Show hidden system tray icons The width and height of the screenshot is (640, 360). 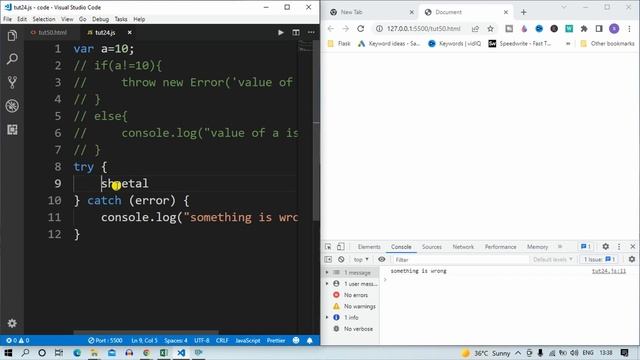pos(518,353)
